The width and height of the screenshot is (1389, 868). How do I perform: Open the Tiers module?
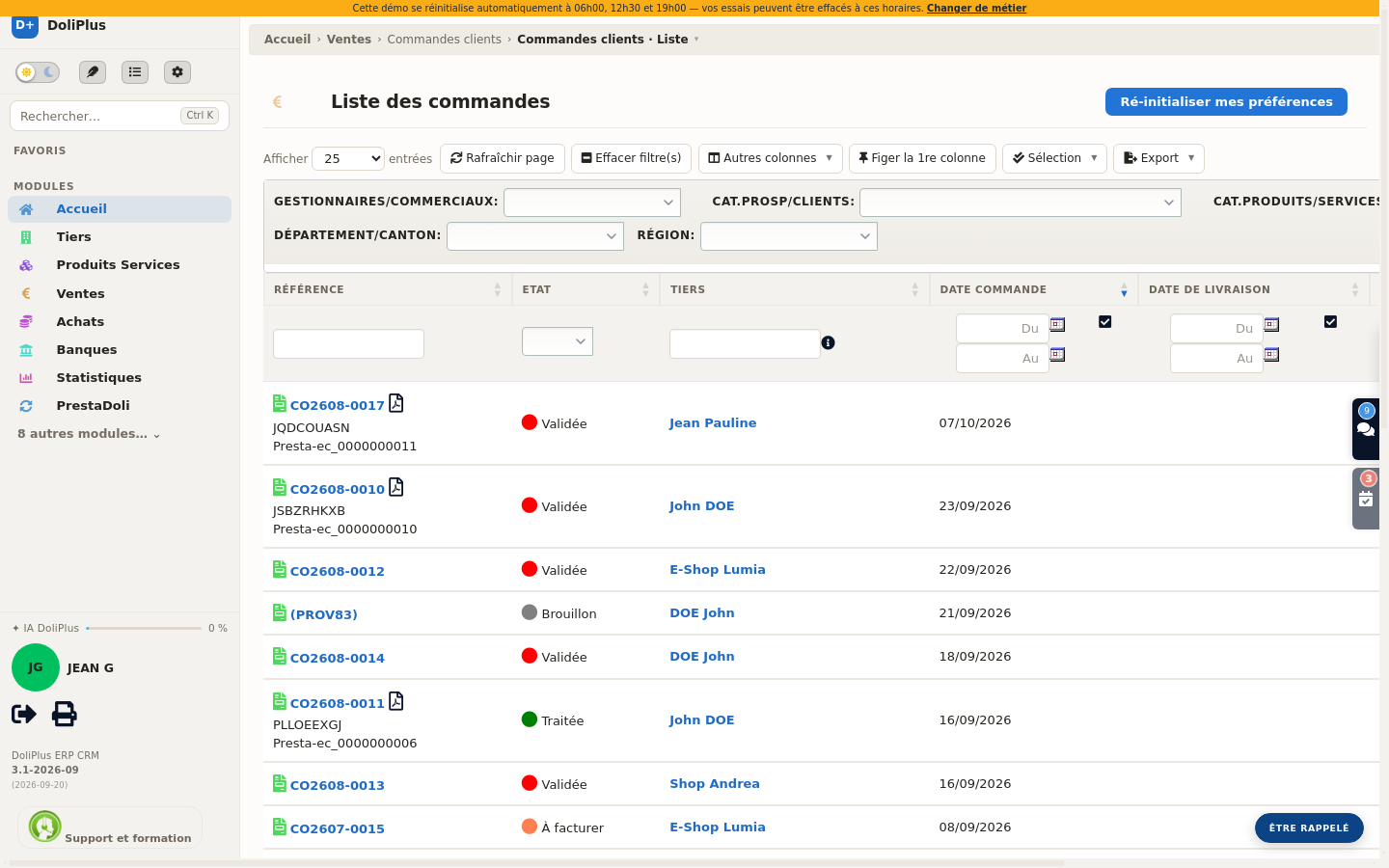[x=120, y=237]
